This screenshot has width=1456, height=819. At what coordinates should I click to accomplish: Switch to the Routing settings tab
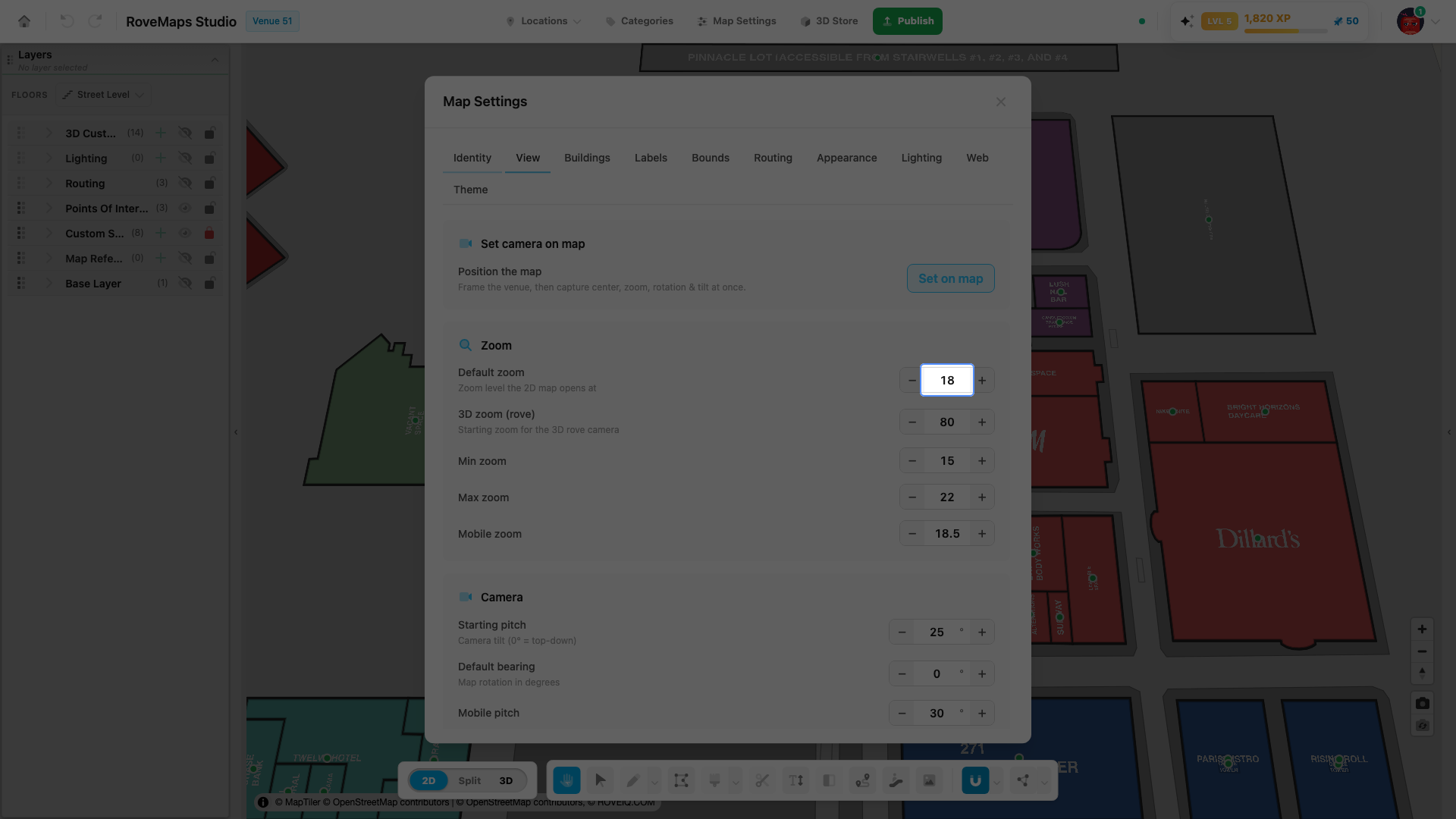point(773,158)
